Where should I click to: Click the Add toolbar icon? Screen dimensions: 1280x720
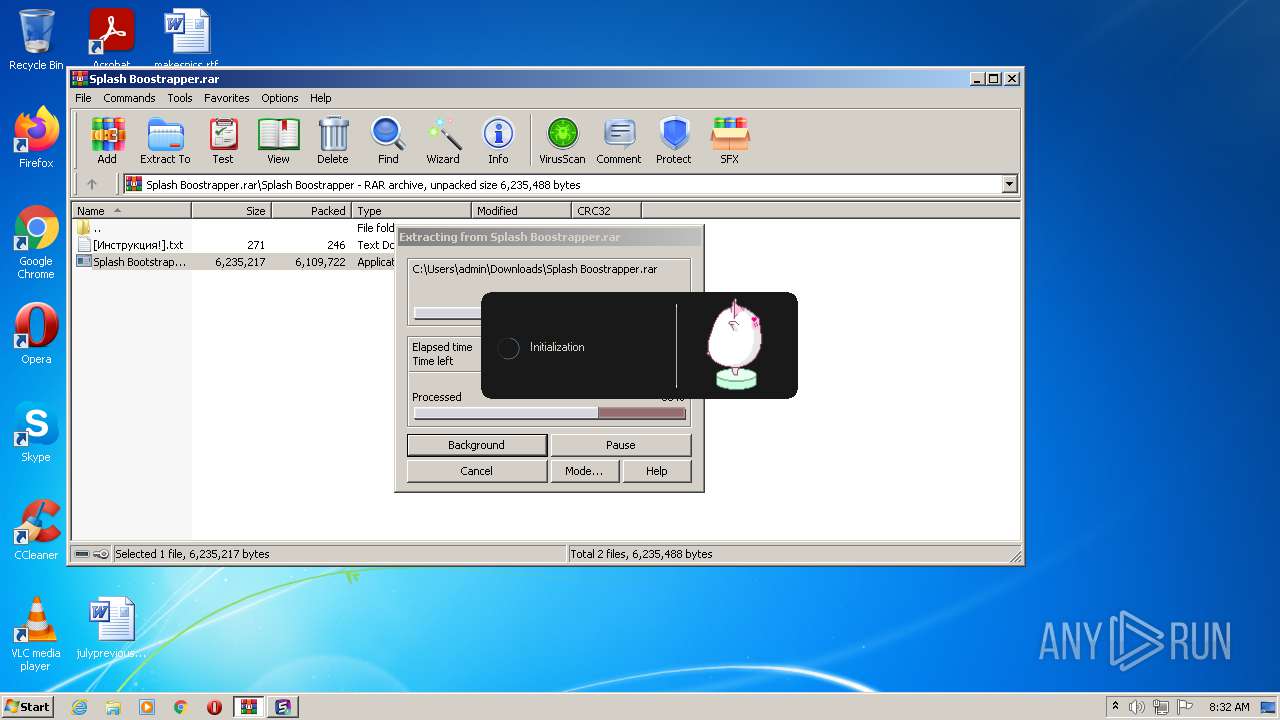click(x=107, y=140)
